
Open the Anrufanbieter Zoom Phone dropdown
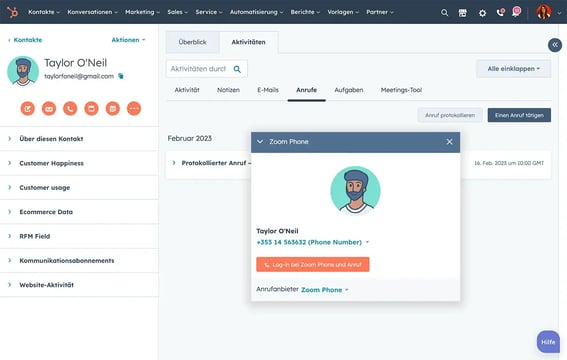[325, 290]
